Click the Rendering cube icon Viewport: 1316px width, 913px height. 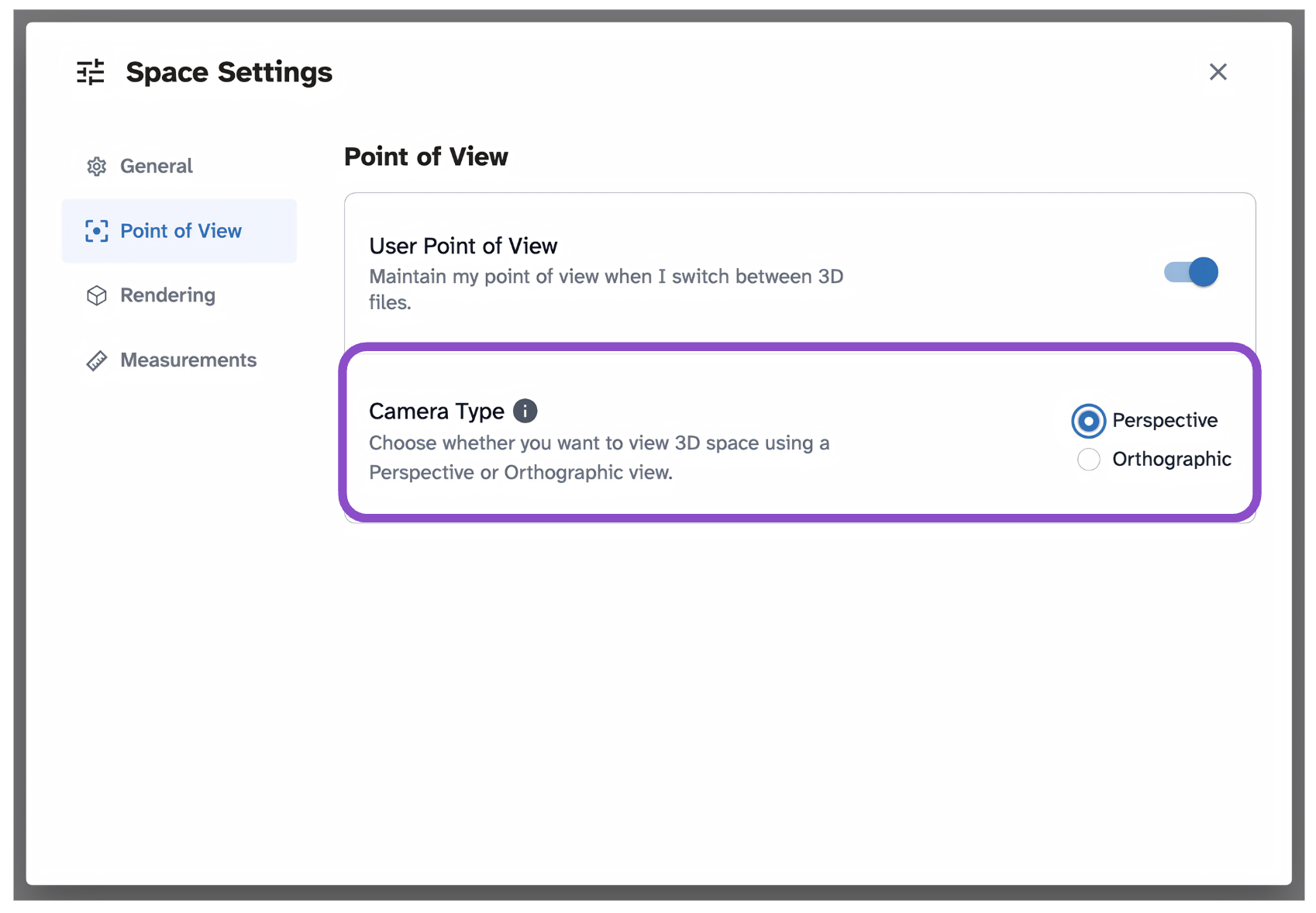96,296
